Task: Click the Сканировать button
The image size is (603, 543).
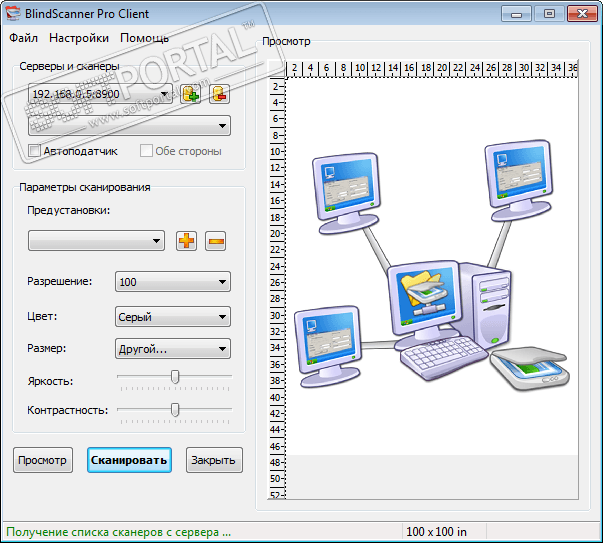Action: tap(129, 460)
